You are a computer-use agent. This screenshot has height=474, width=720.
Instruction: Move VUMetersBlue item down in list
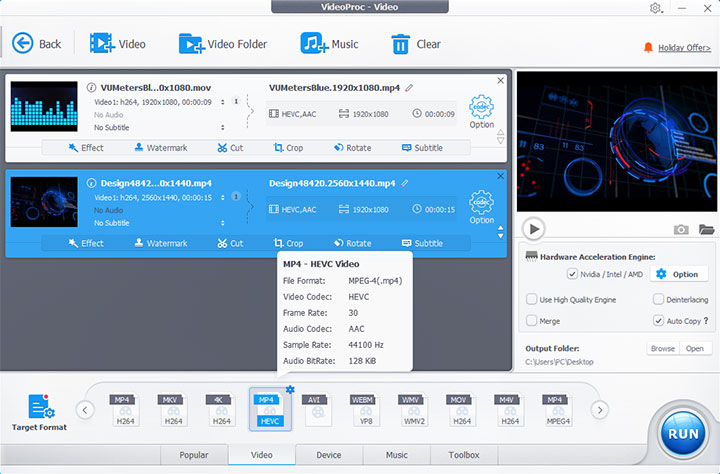pyautogui.click(x=501, y=141)
